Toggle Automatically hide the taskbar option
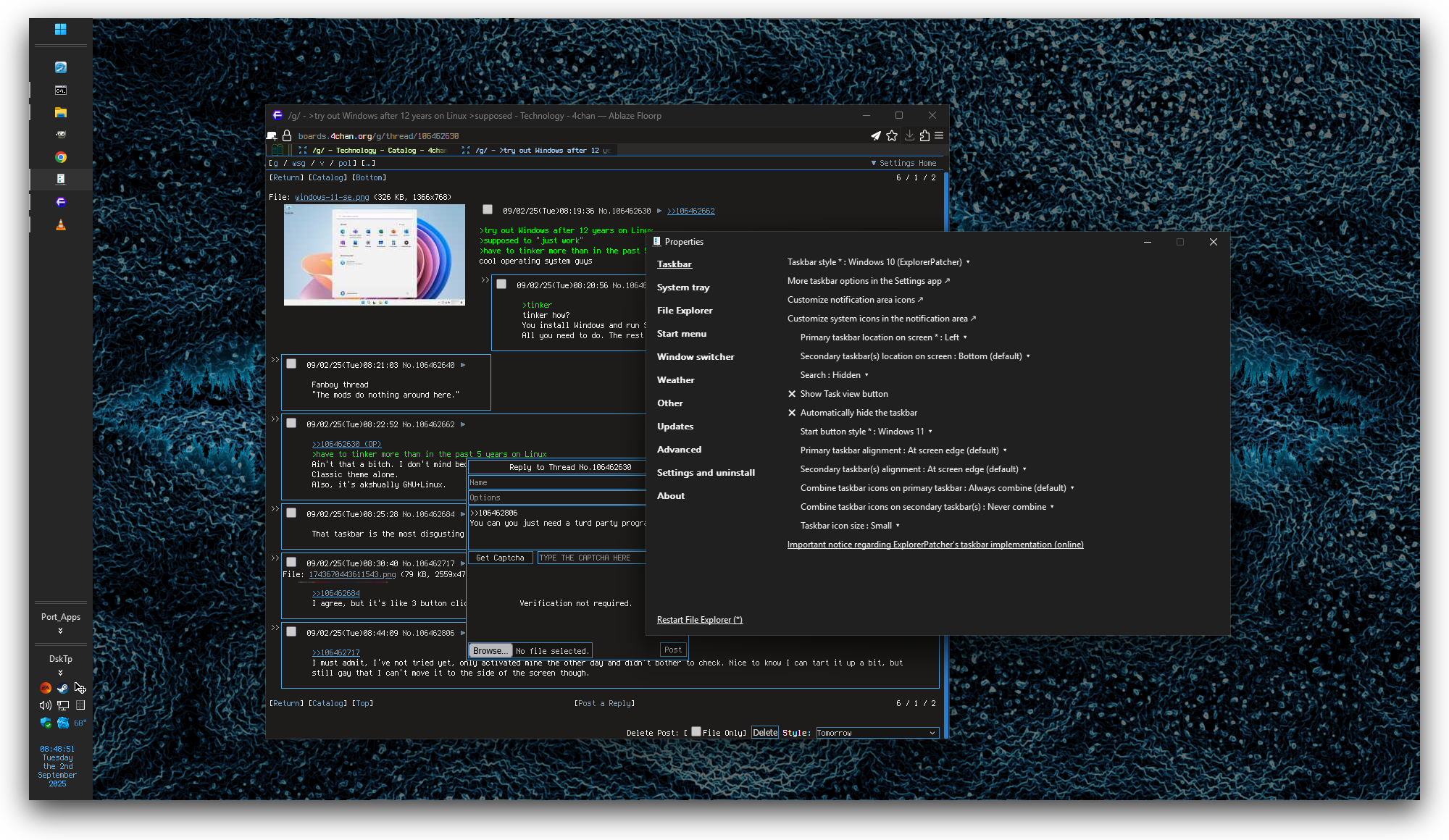This screenshot has width=1449, height=840. pyautogui.click(x=852, y=413)
